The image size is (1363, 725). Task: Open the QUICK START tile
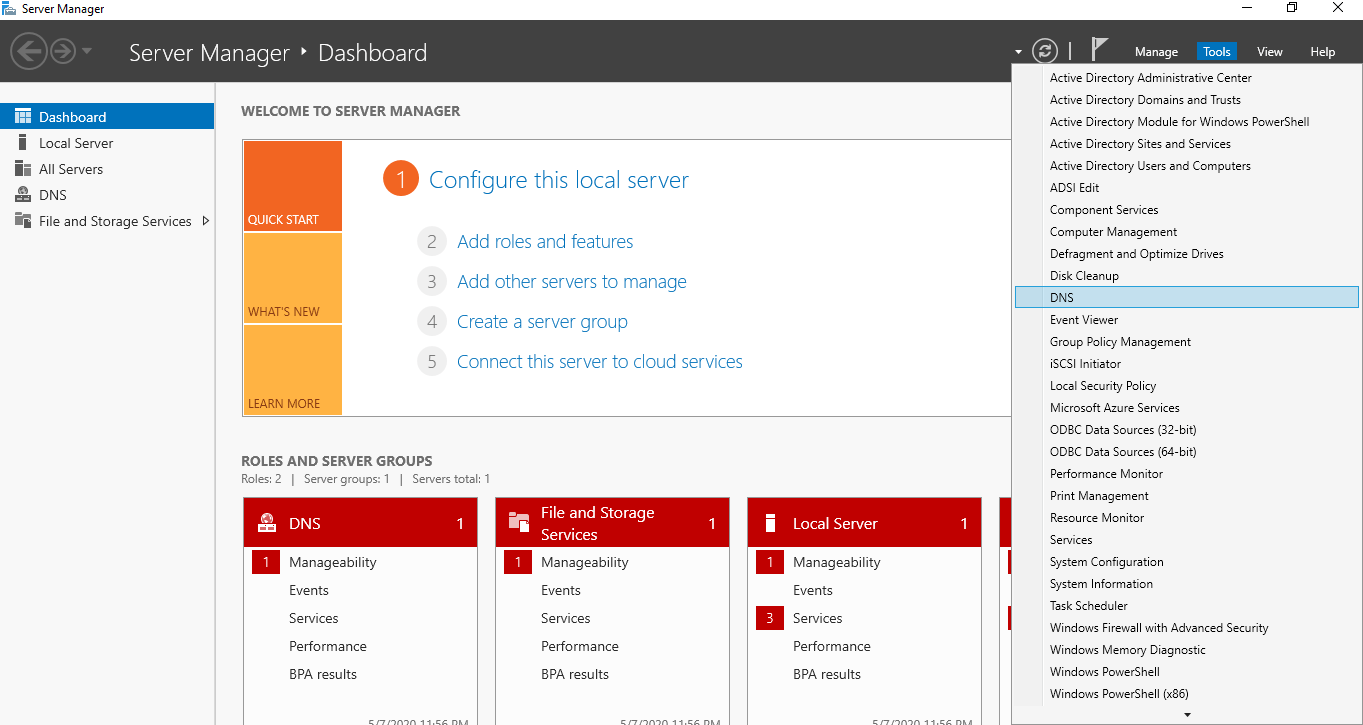[292, 186]
